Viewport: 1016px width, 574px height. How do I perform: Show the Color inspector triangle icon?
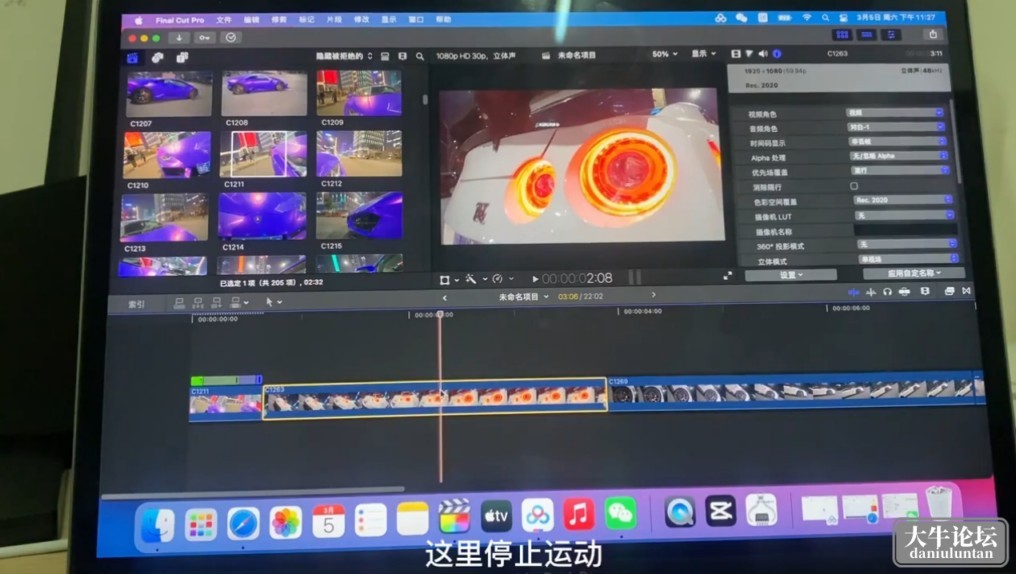coord(749,54)
